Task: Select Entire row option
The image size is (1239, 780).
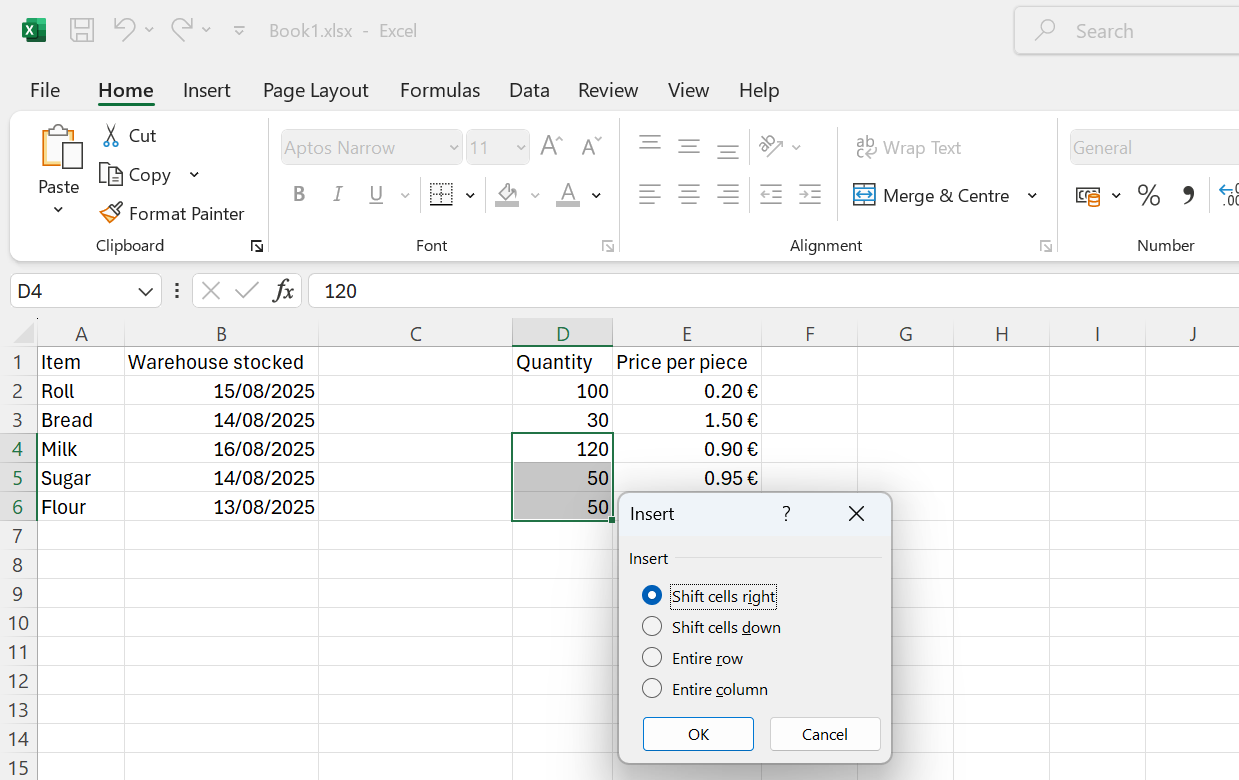Action: [x=693, y=658]
